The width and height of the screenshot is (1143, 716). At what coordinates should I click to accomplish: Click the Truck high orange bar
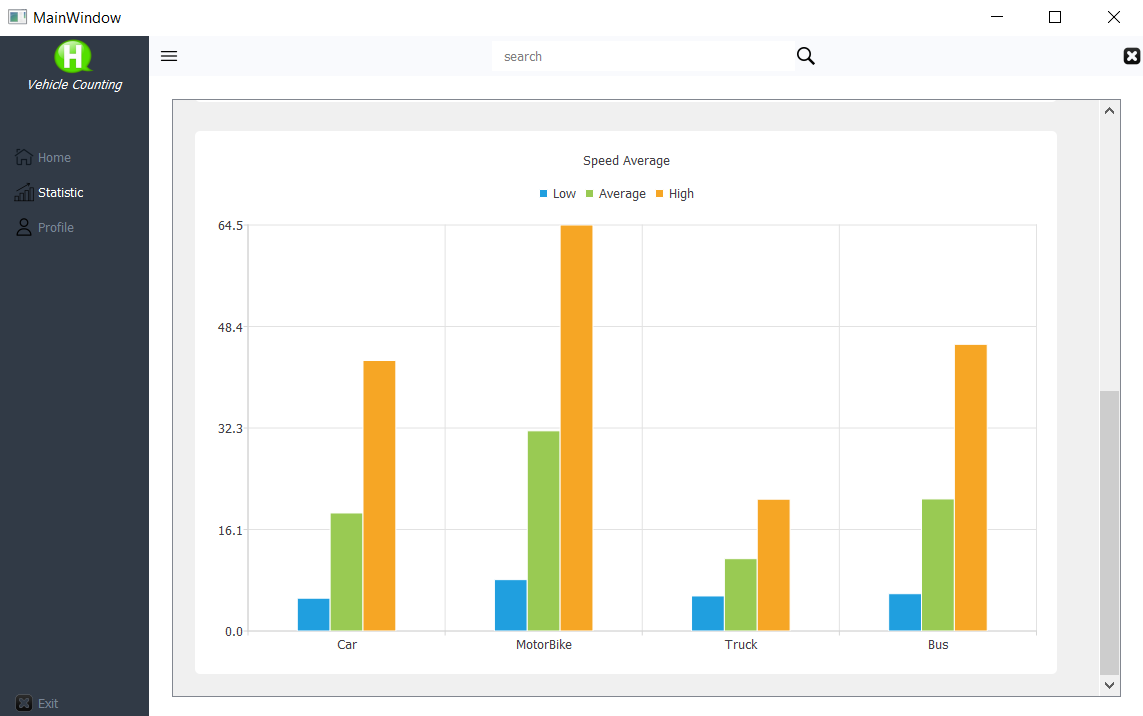(773, 565)
